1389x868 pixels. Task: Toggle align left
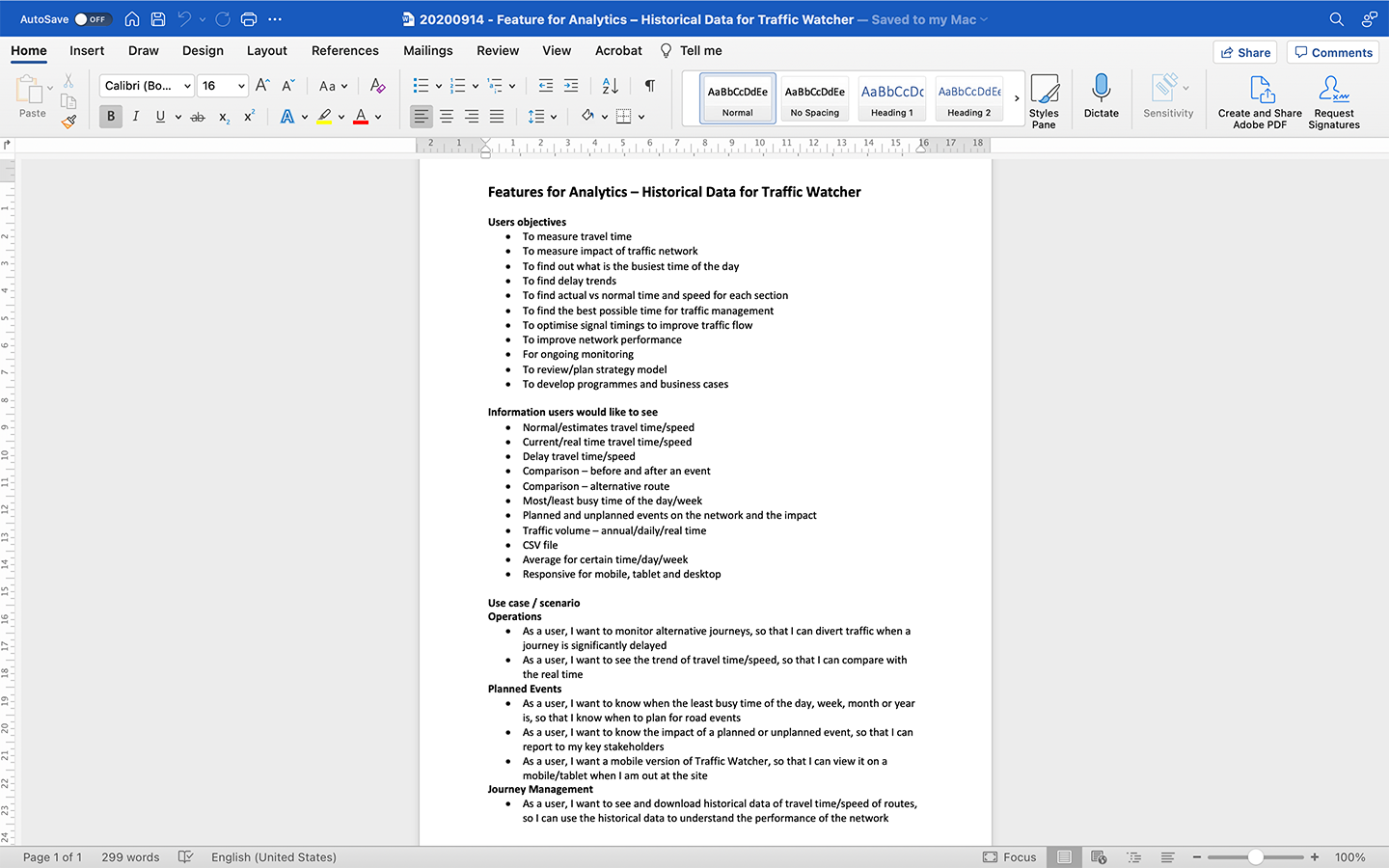pyautogui.click(x=422, y=117)
